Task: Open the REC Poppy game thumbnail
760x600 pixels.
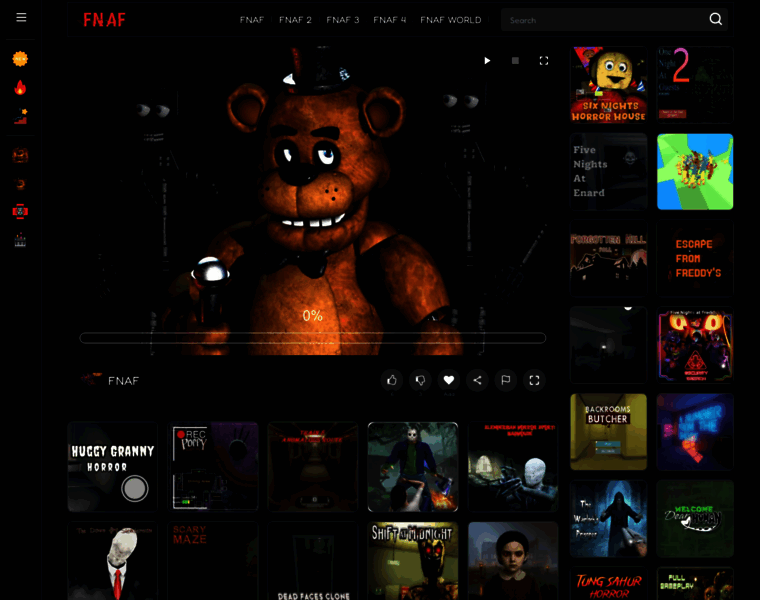Action: (x=213, y=467)
